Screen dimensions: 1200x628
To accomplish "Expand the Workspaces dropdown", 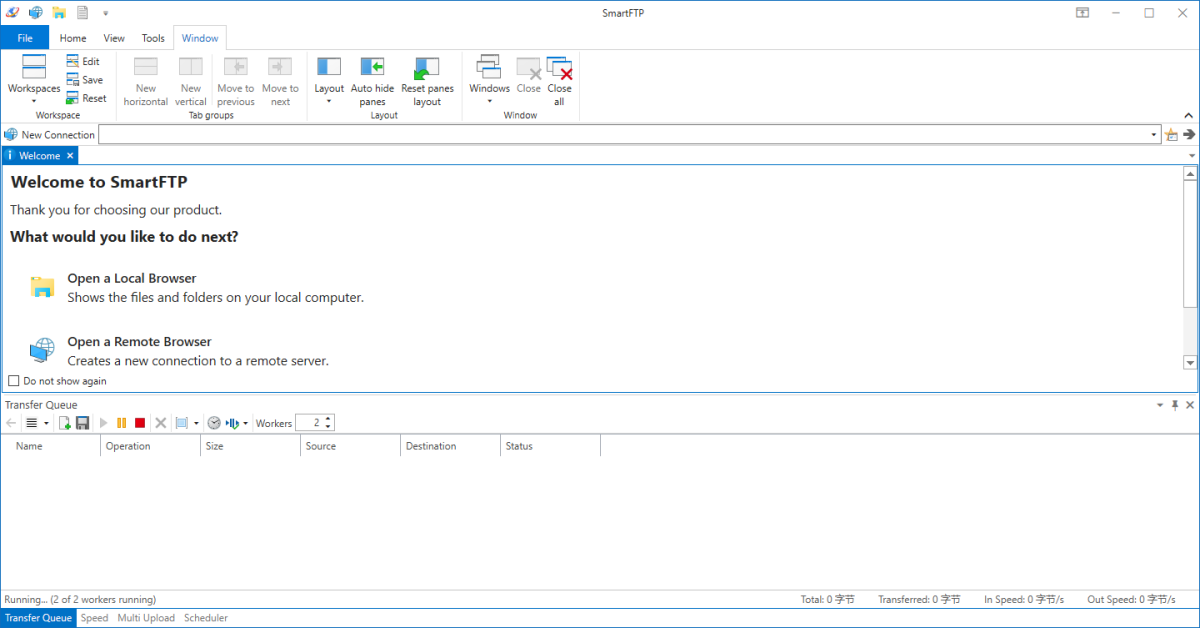I will tap(34, 100).
